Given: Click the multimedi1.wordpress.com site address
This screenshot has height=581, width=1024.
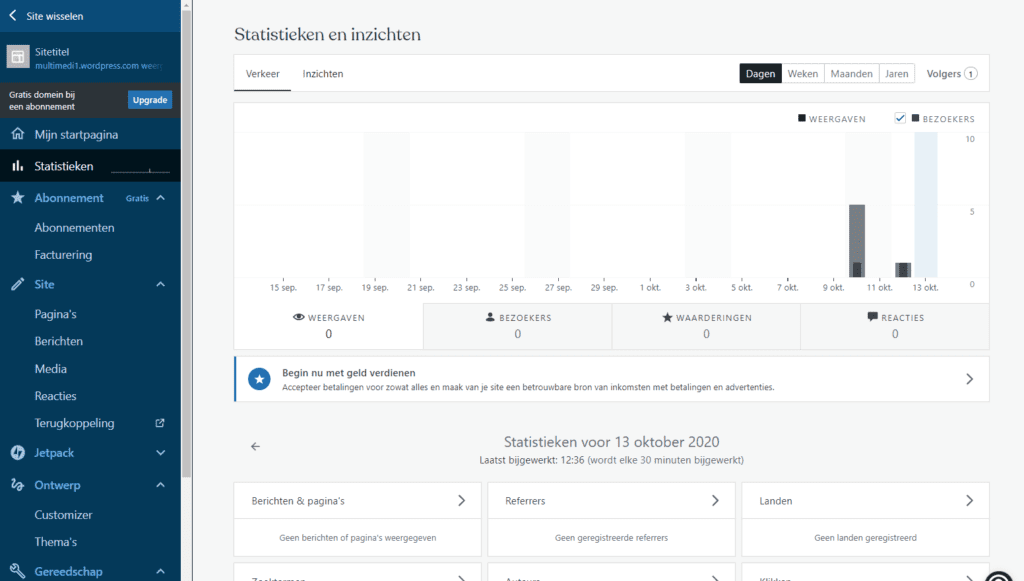Looking at the screenshot, I should 99,66.
